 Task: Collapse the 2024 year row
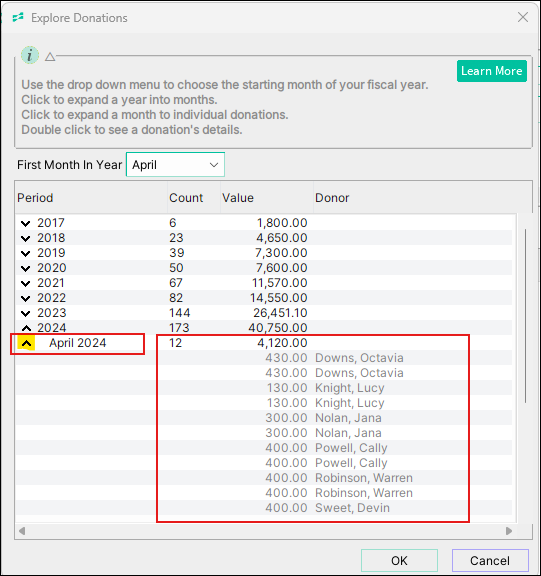26,328
